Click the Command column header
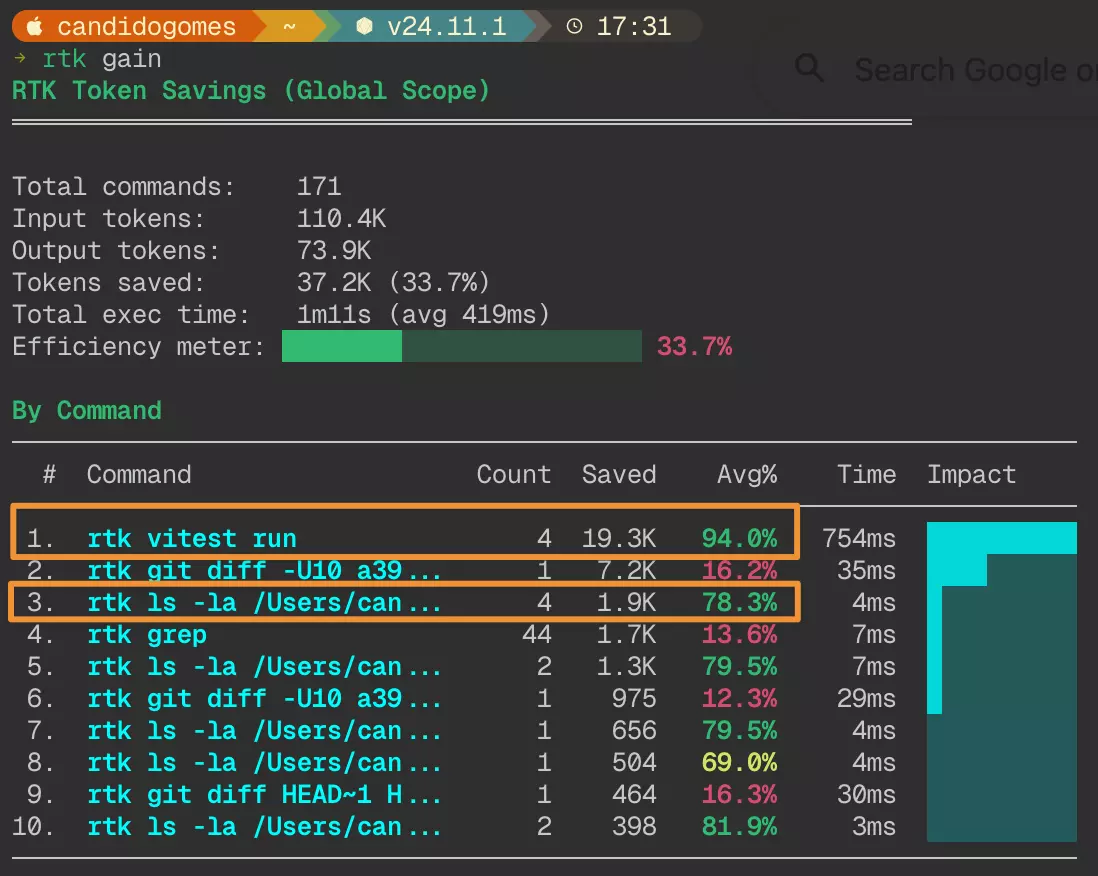The width and height of the screenshot is (1098, 876). tap(139, 474)
